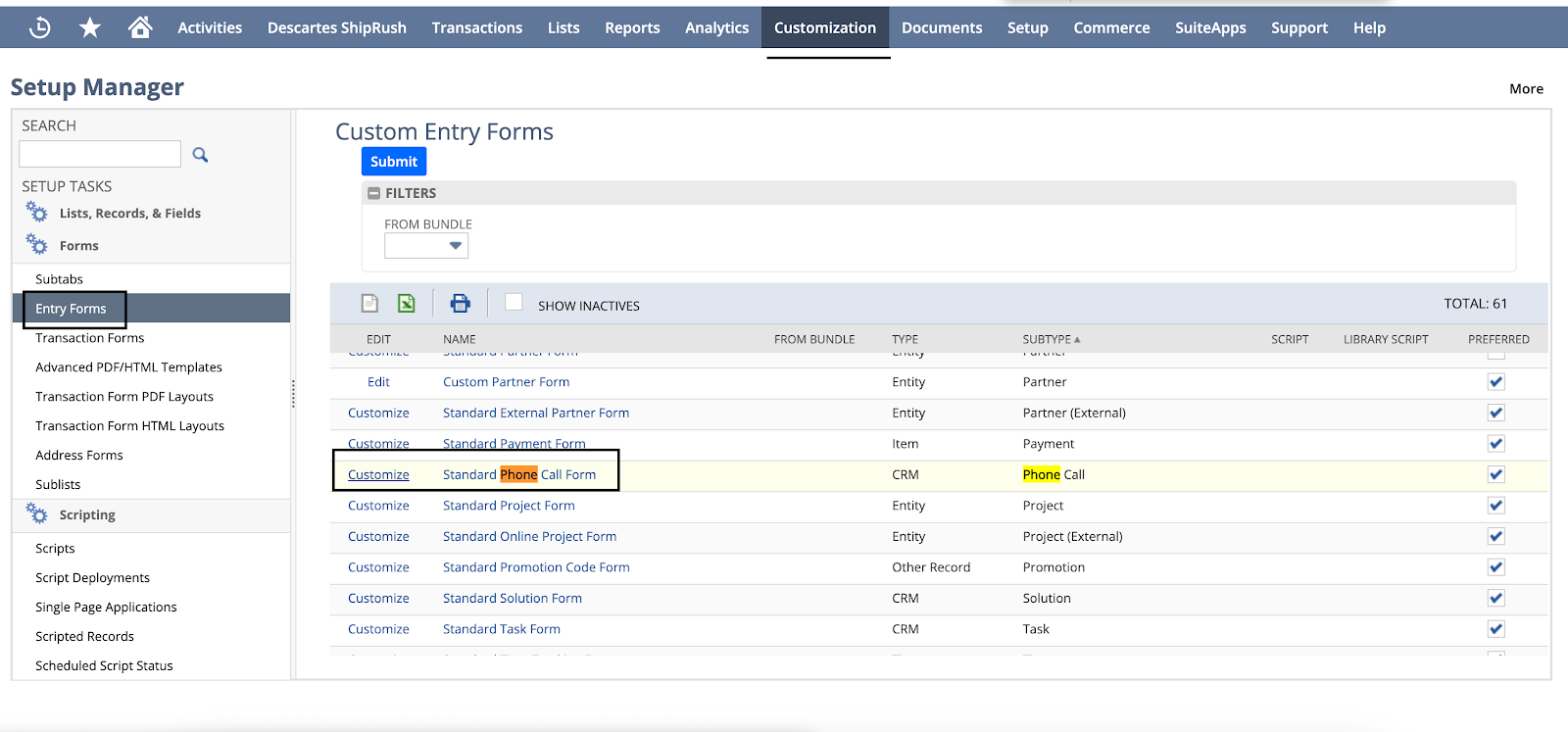This screenshot has width=1568, height=732.
Task: Open the Commerce menu
Action: tap(1111, 27)
